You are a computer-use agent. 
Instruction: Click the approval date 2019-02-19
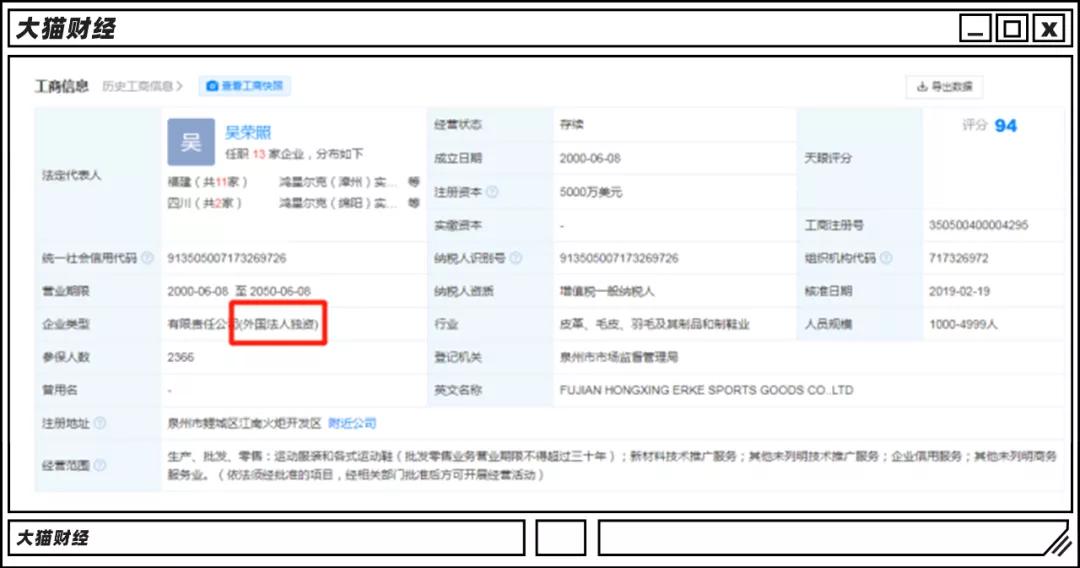959,291
